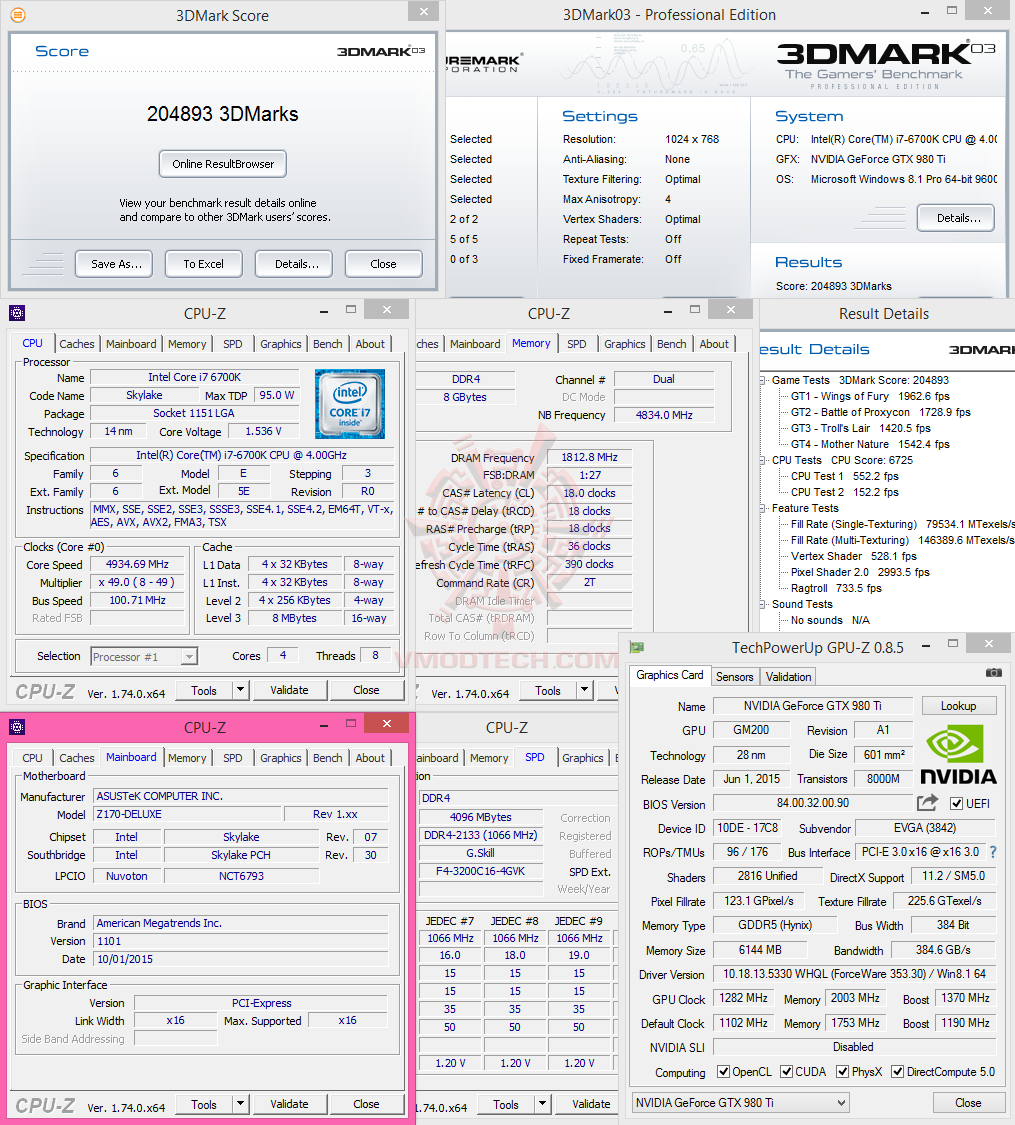Click the orange 3DMark Score window icon
Image resolution: width=1015 pixels, height=1125 pixels.
pos(18,14)
